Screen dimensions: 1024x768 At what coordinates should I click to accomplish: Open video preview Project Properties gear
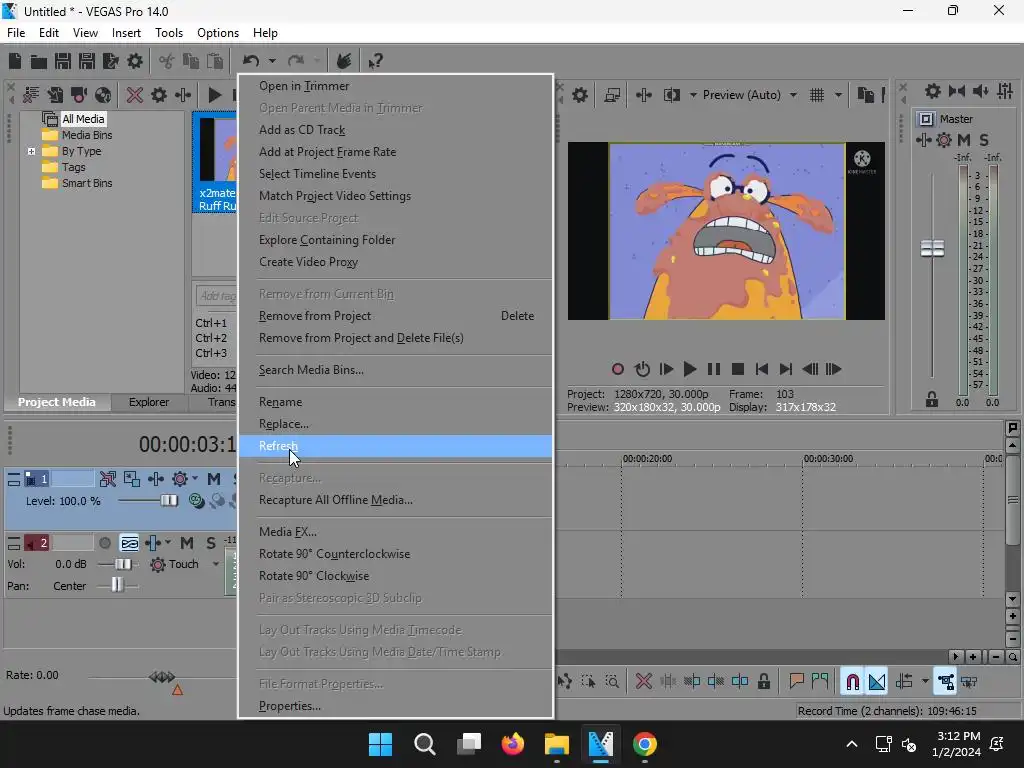580,95
